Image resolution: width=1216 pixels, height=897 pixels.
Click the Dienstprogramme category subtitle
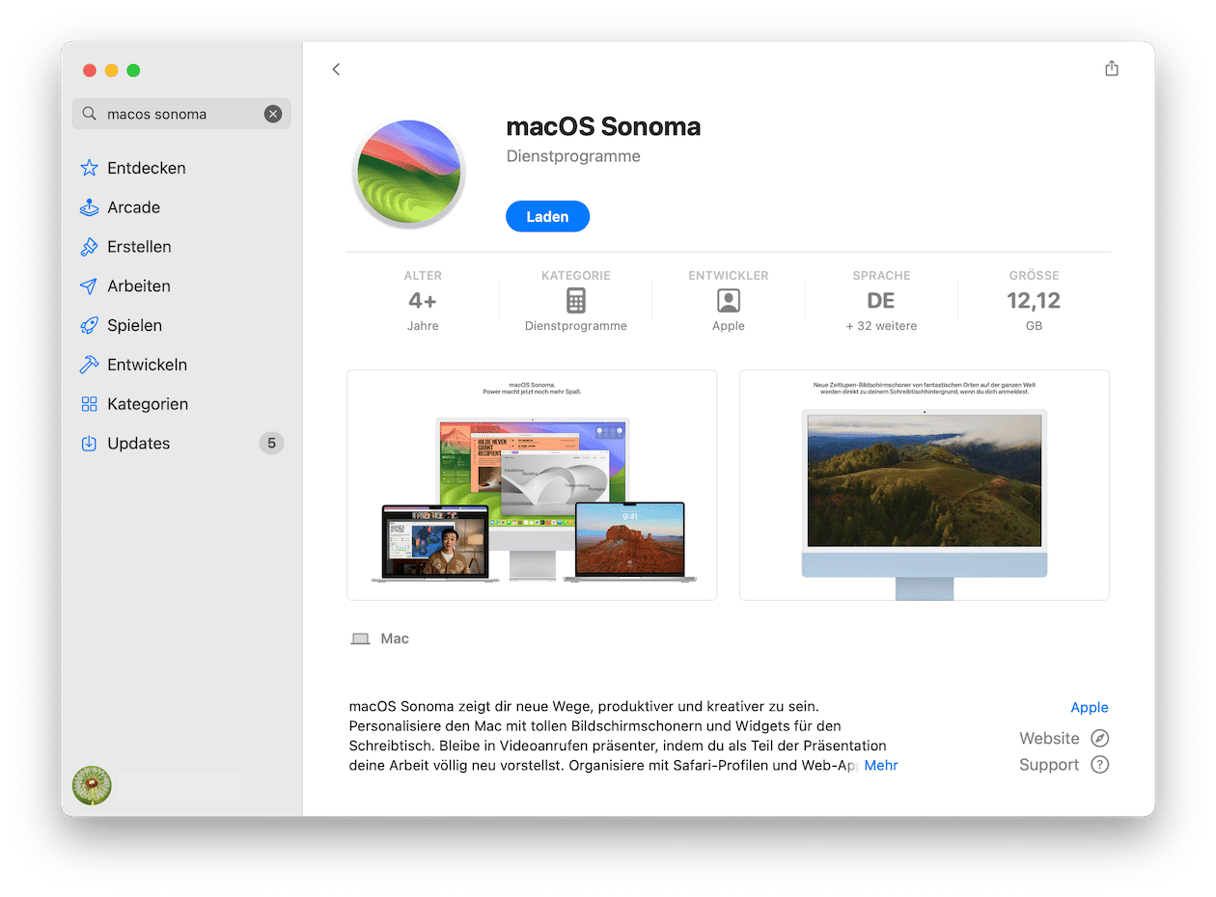(573, 156)
